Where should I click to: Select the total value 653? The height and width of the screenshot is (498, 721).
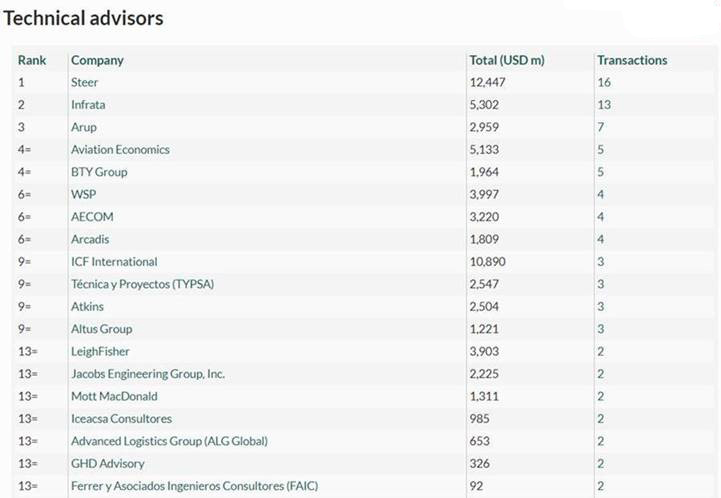pyautogui.click(x=479, y=441)
